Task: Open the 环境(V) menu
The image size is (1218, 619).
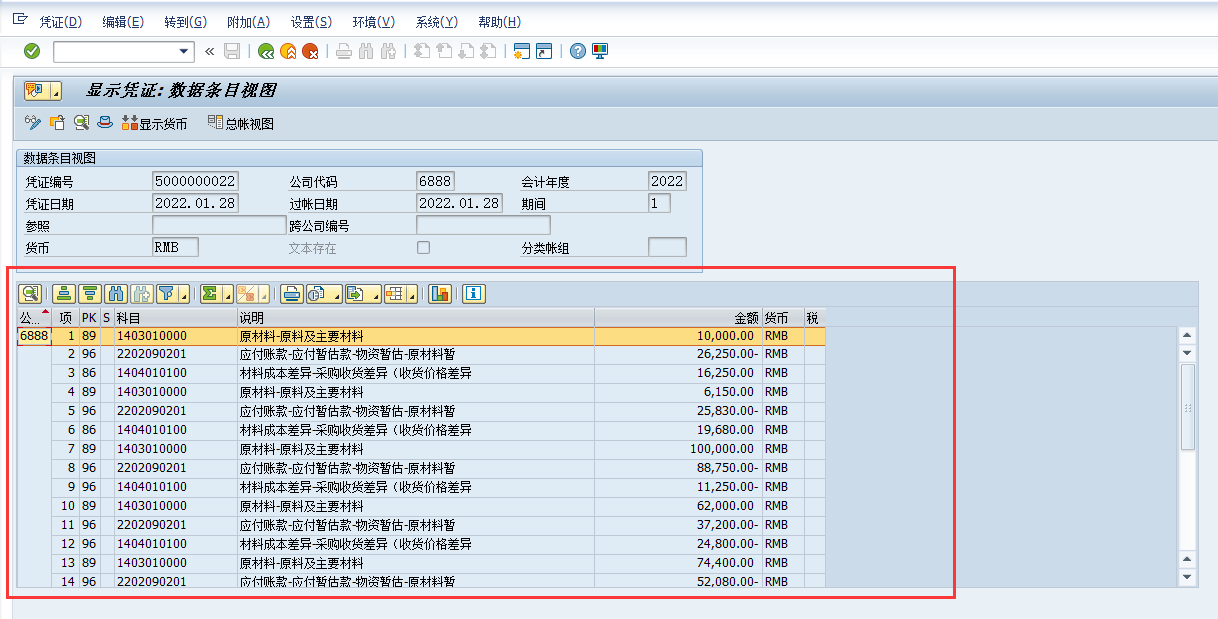Action: coord(372,21)
